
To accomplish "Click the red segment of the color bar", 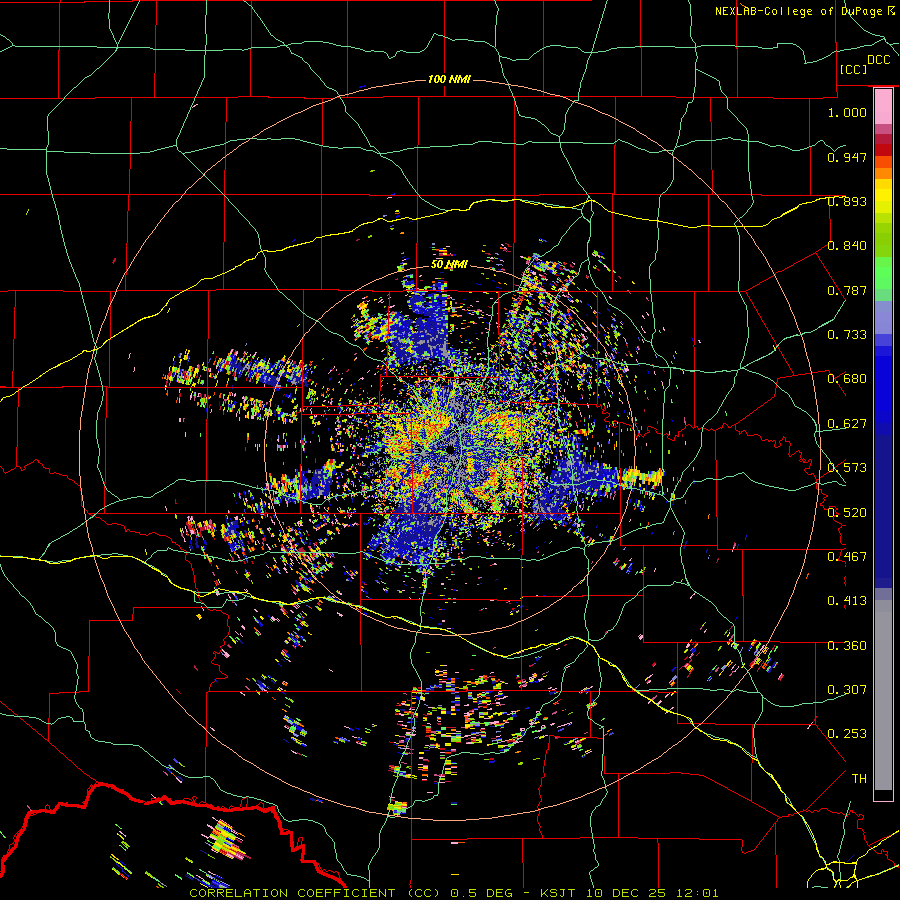I will point(883,149).
